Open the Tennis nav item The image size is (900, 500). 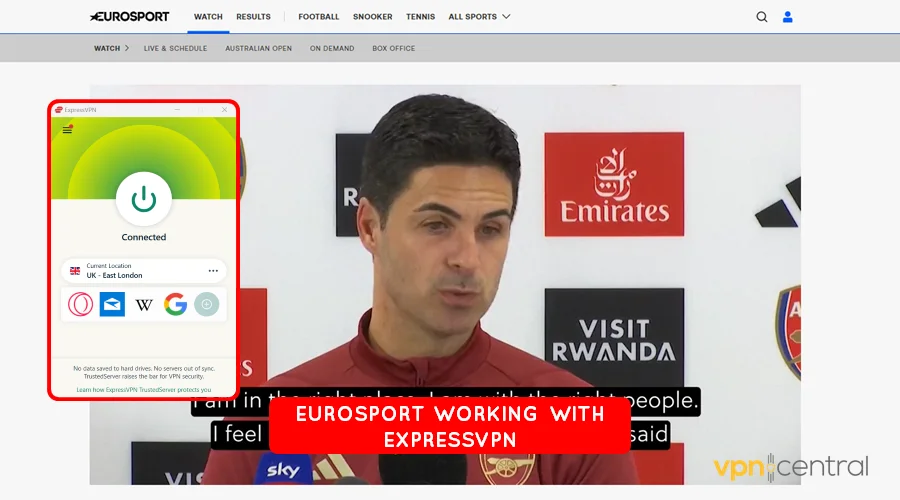tap(420, 17)
